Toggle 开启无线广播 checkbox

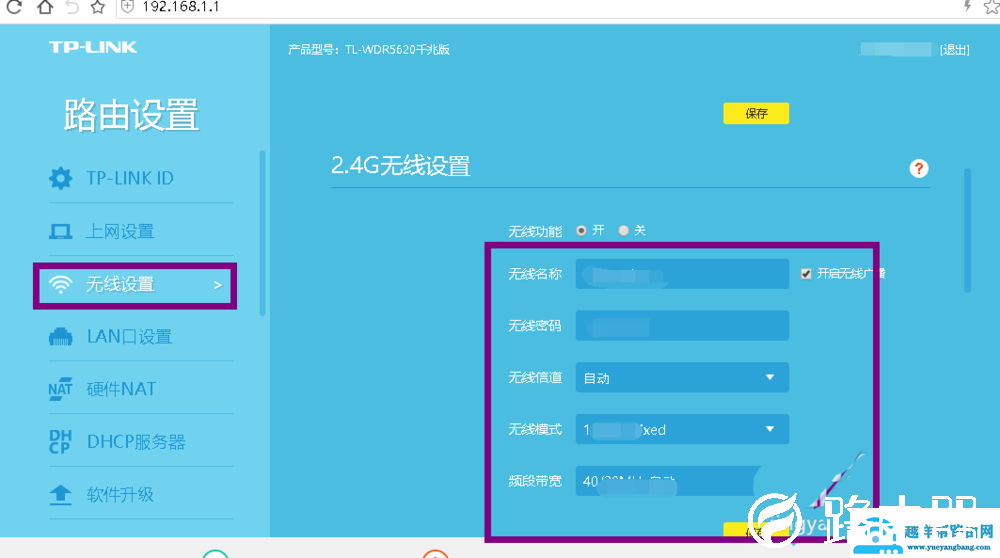[806, 274]
